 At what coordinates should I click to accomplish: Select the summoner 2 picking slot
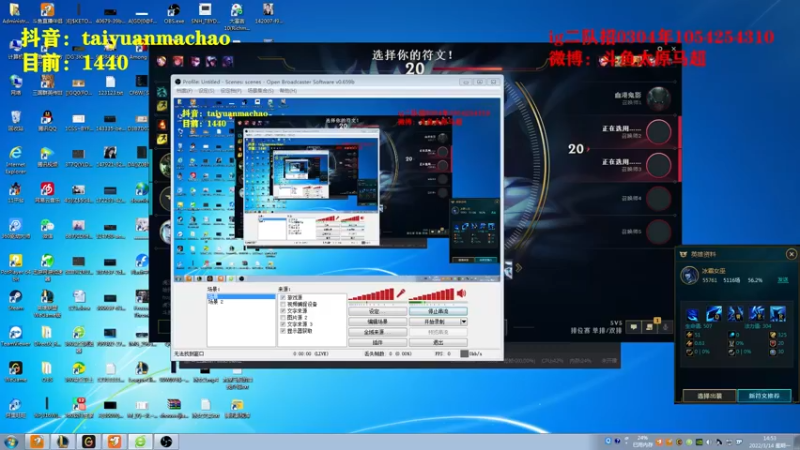point(658,132)
